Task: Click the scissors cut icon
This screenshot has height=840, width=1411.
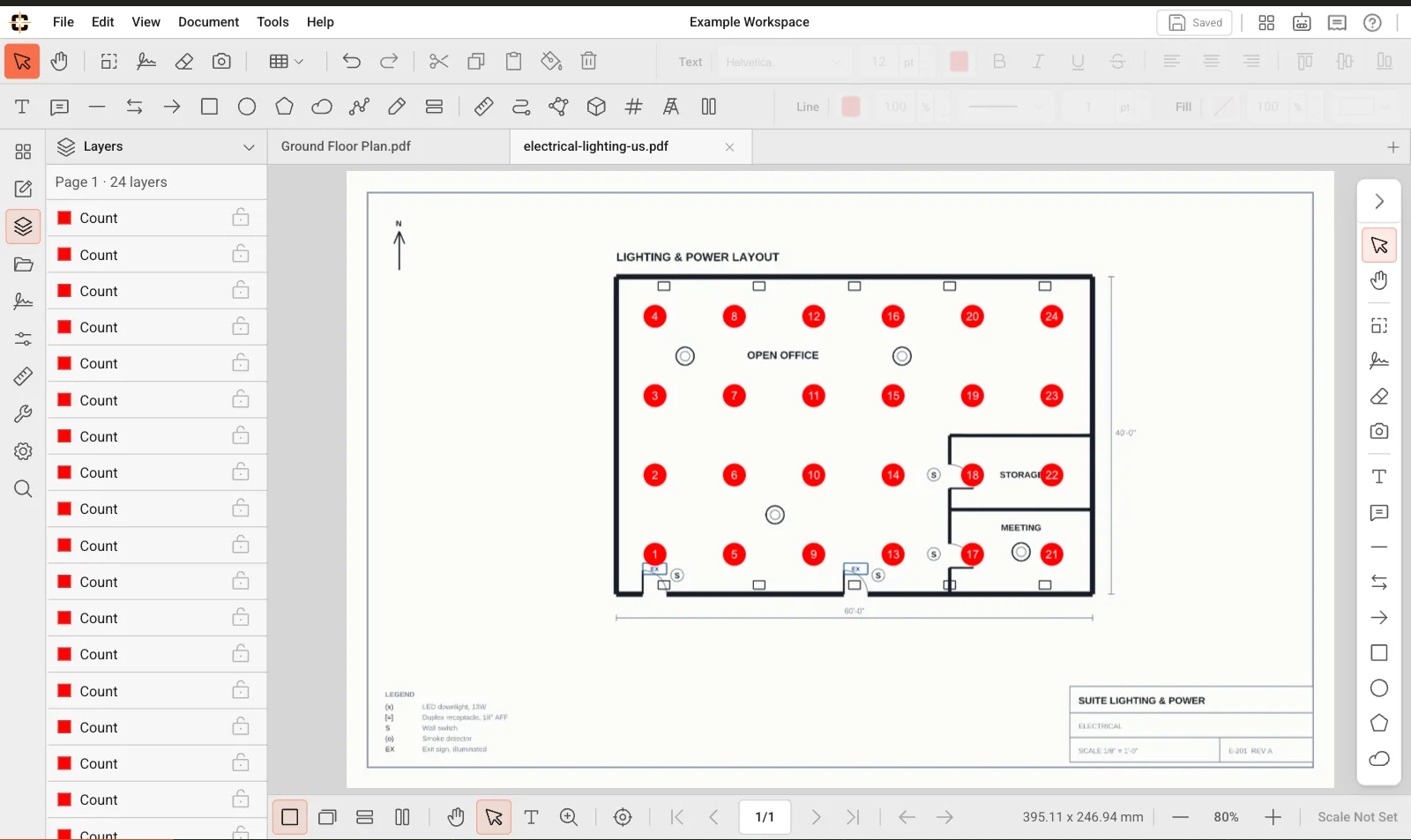Action: point(438,62)
